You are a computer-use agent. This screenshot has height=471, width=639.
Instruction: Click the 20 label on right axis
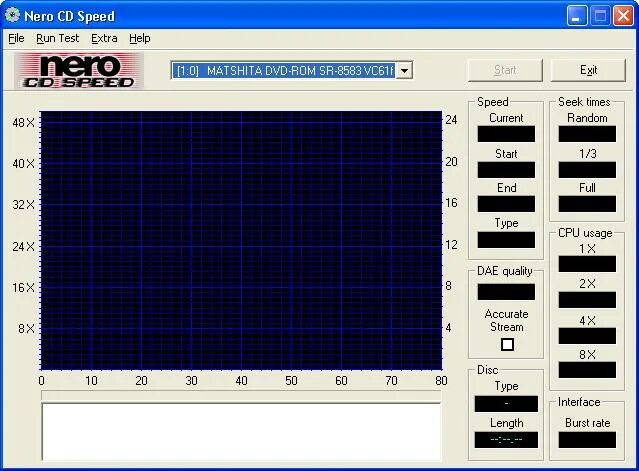click(451, 162)
